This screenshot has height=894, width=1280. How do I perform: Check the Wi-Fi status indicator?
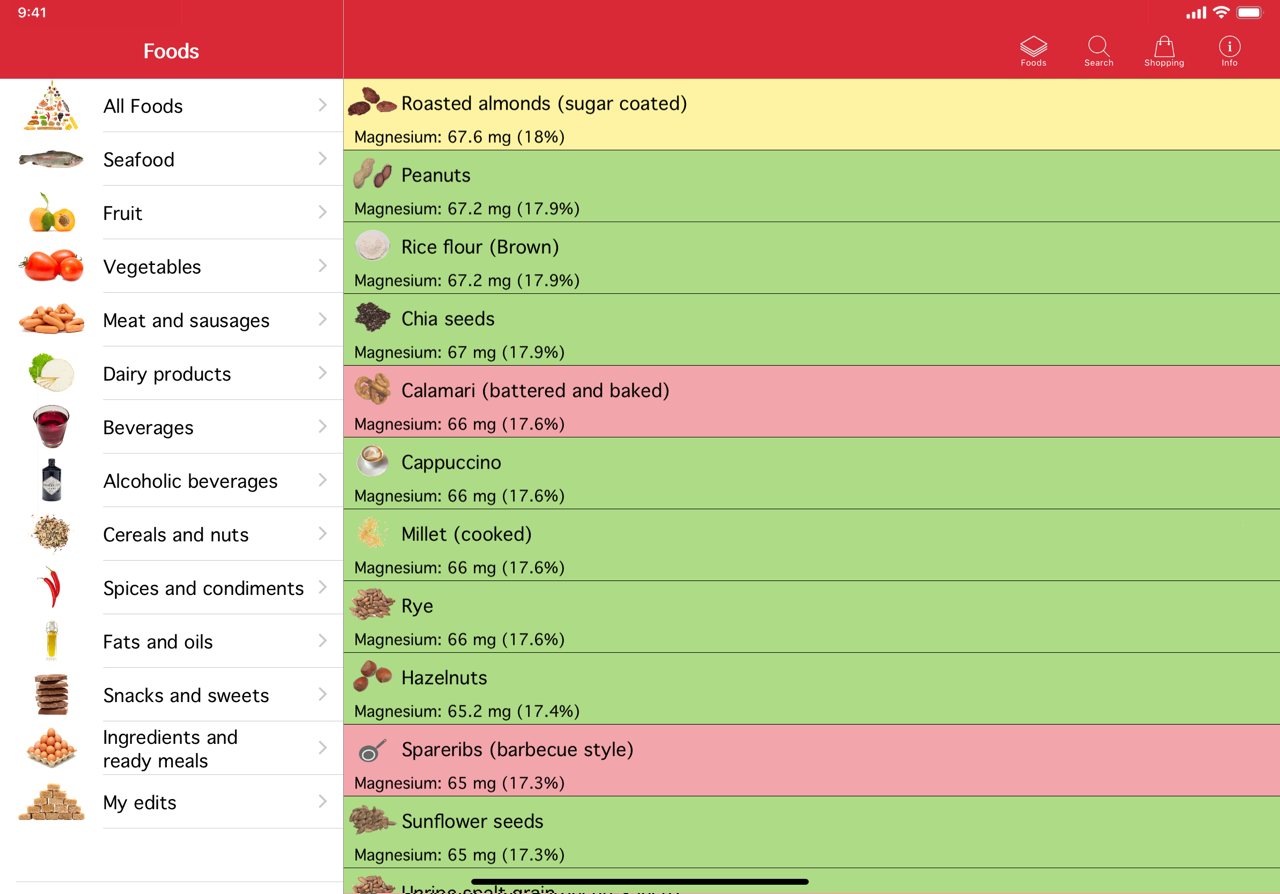coord(1221,13)
